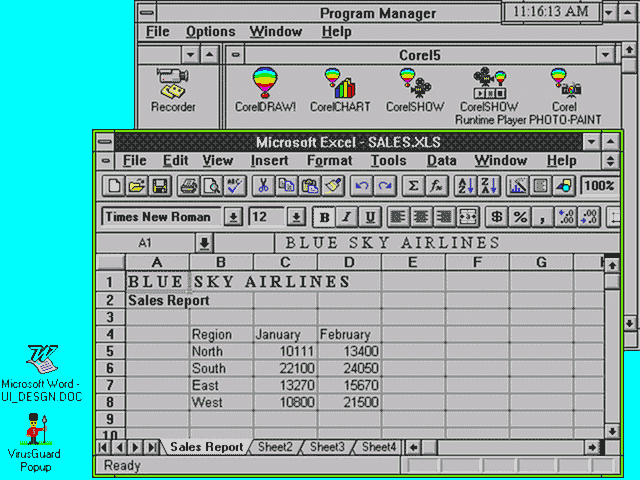Toggle Bold formatting
The height and width of the screenshot is (480, 640).
point(324,217)
